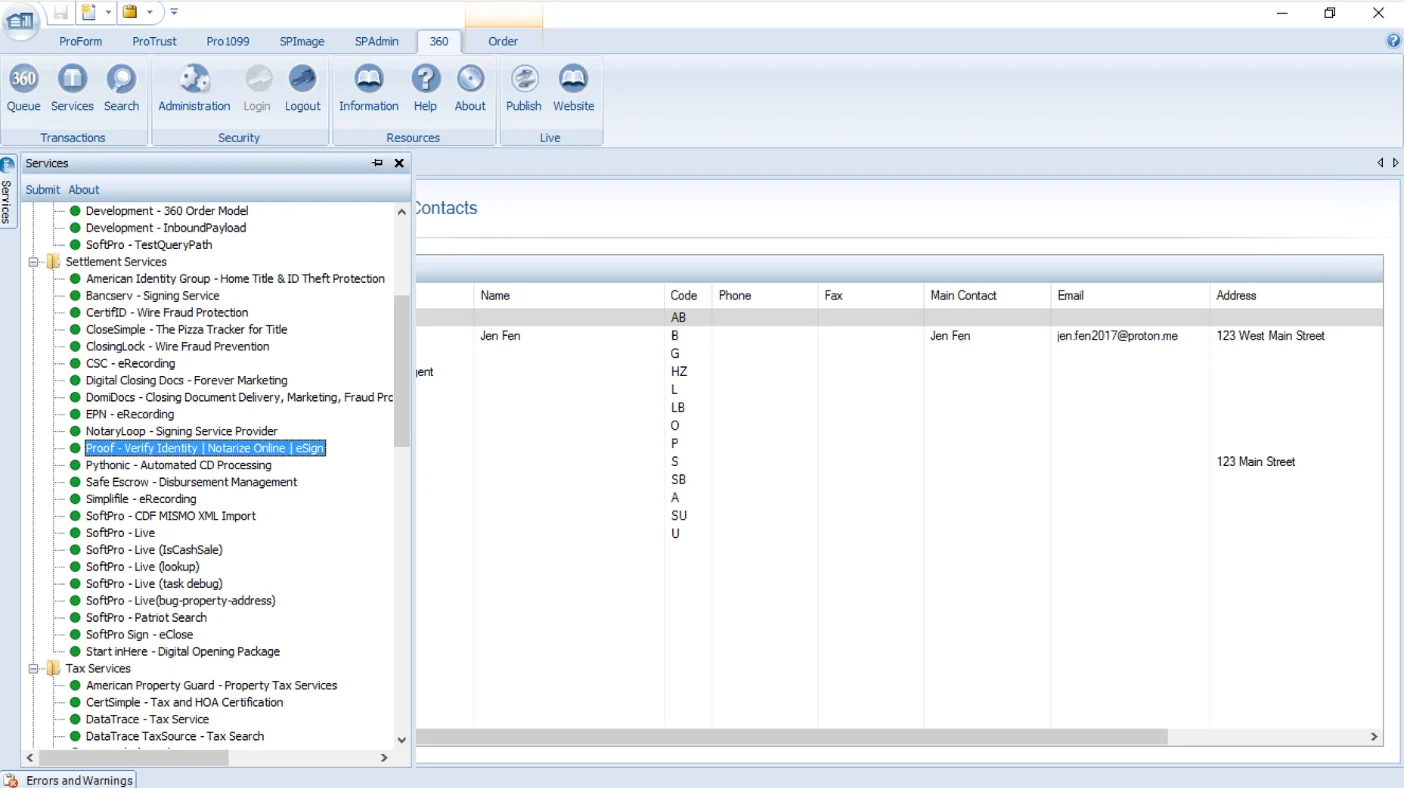
Task: Open the Website icon
Action: [573, 88]
